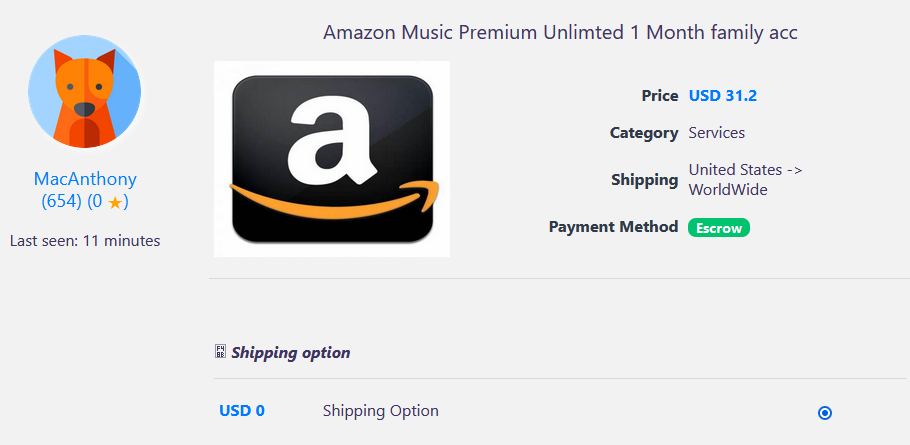The width and height of the screenshot is (910, 445).
Task: Click the orange star rating icon
Action: pos(115,202)
